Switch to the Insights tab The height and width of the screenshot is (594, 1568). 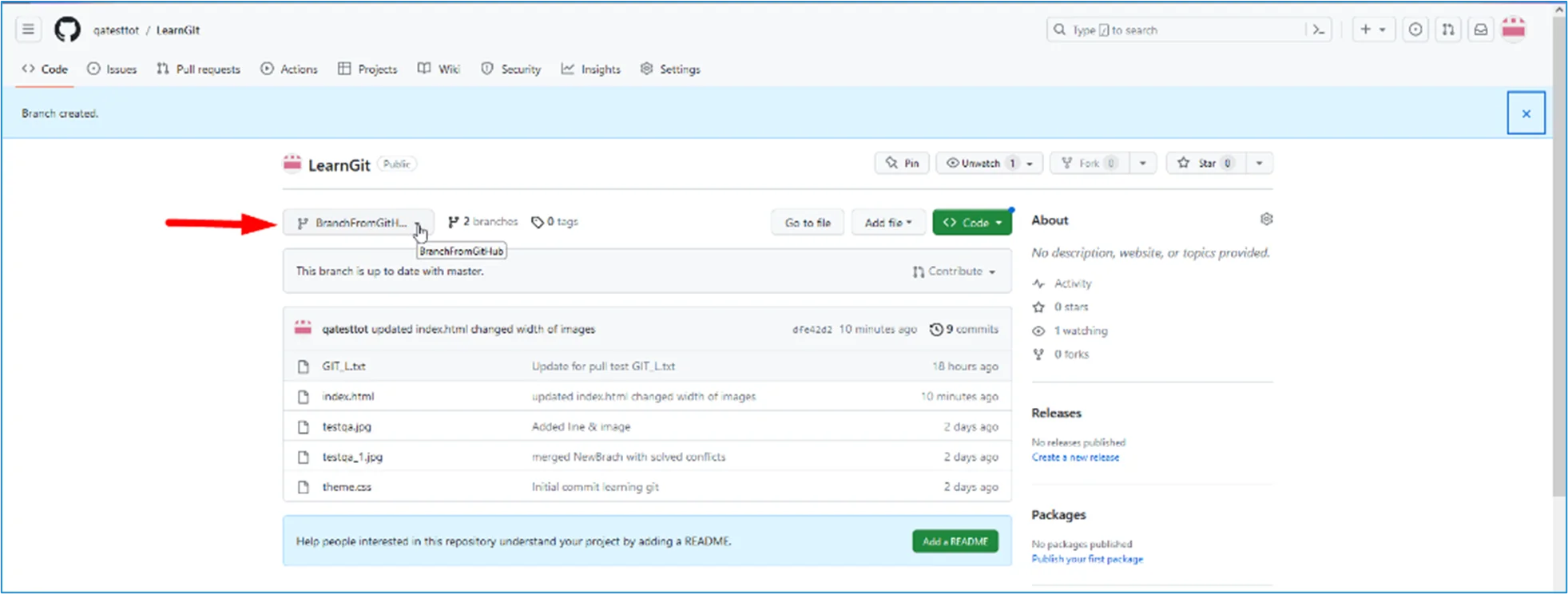tap(591, 69)
